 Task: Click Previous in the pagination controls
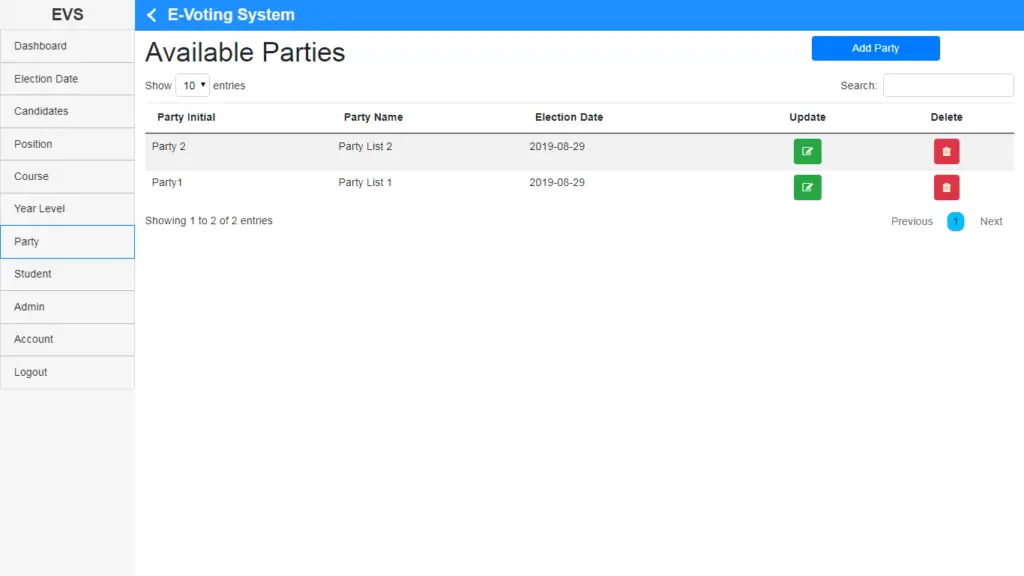911,221
